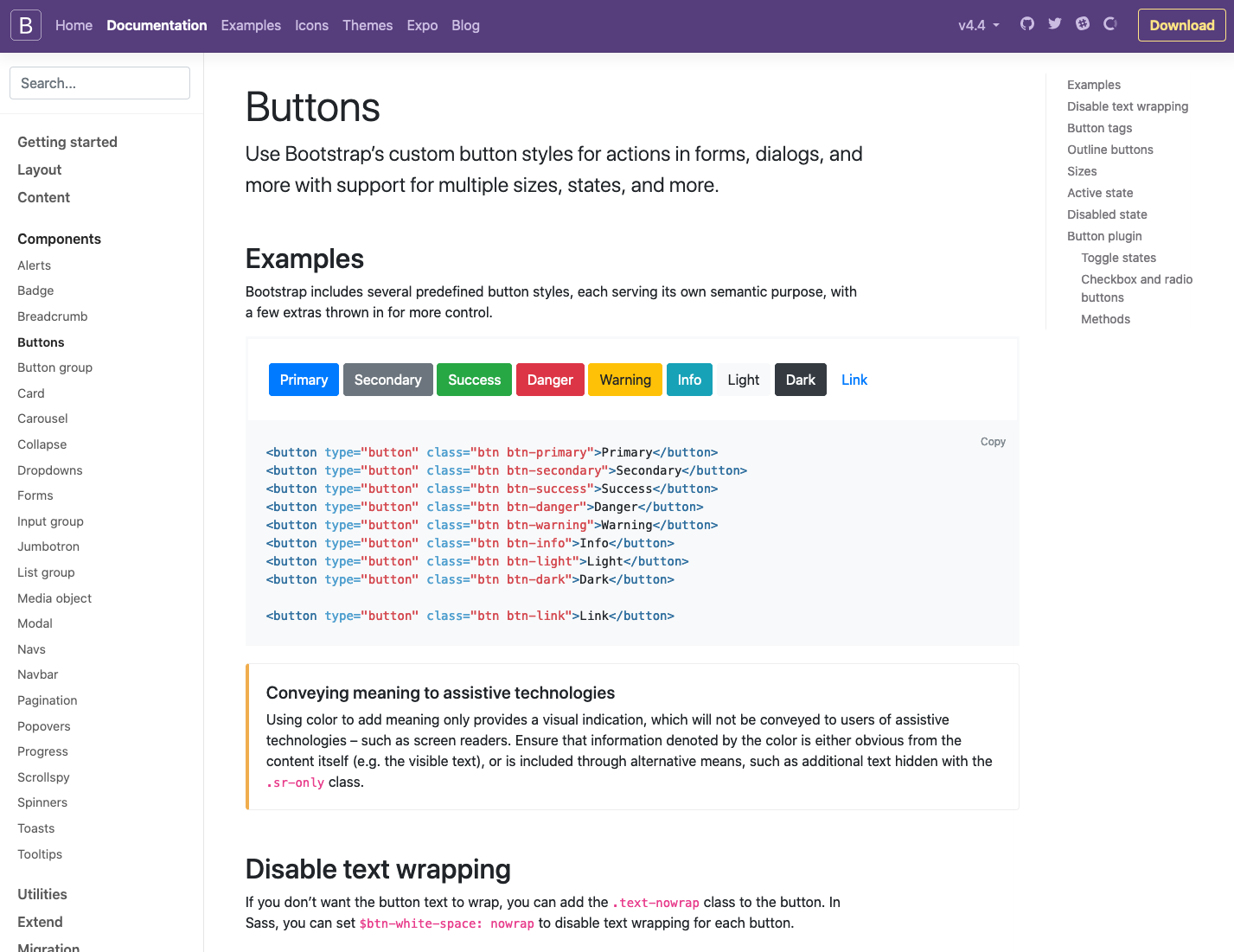Open Popovers in sidebar
The width and height of the screenshot is (1234, 952).
coord(44,726)
